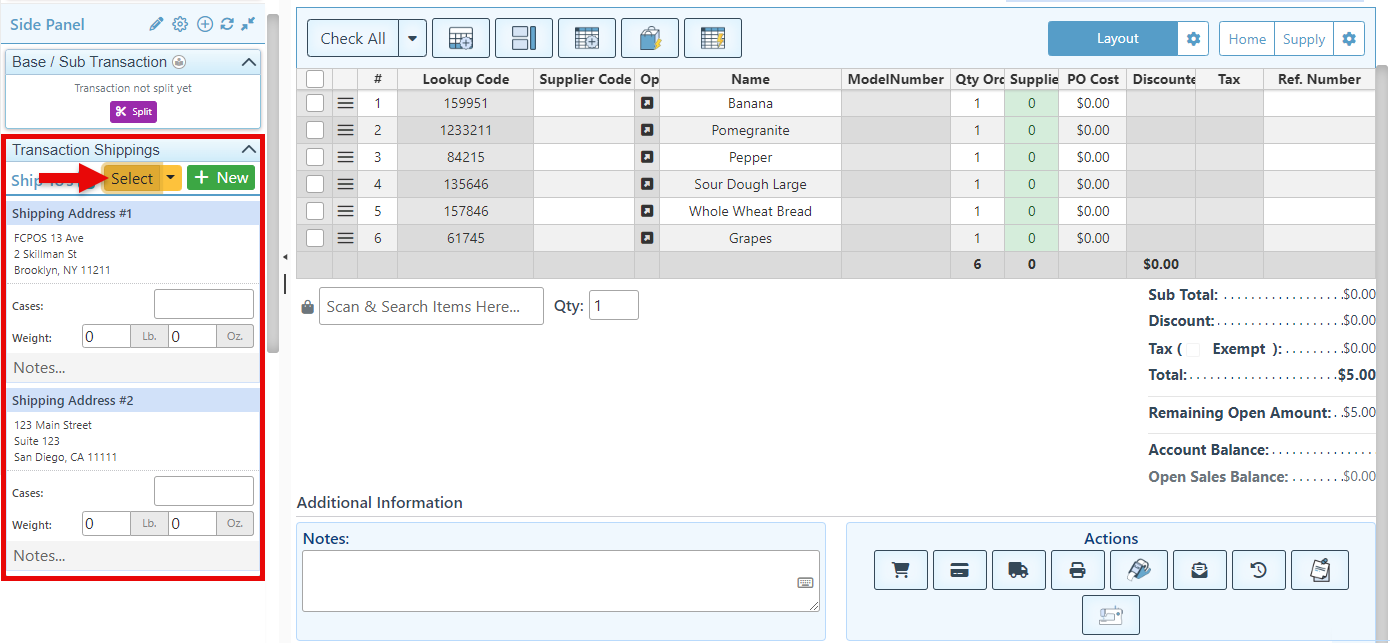This screenshot has width=1390, height=643.
Task: Open the credit card payment action
Action: 959,570
